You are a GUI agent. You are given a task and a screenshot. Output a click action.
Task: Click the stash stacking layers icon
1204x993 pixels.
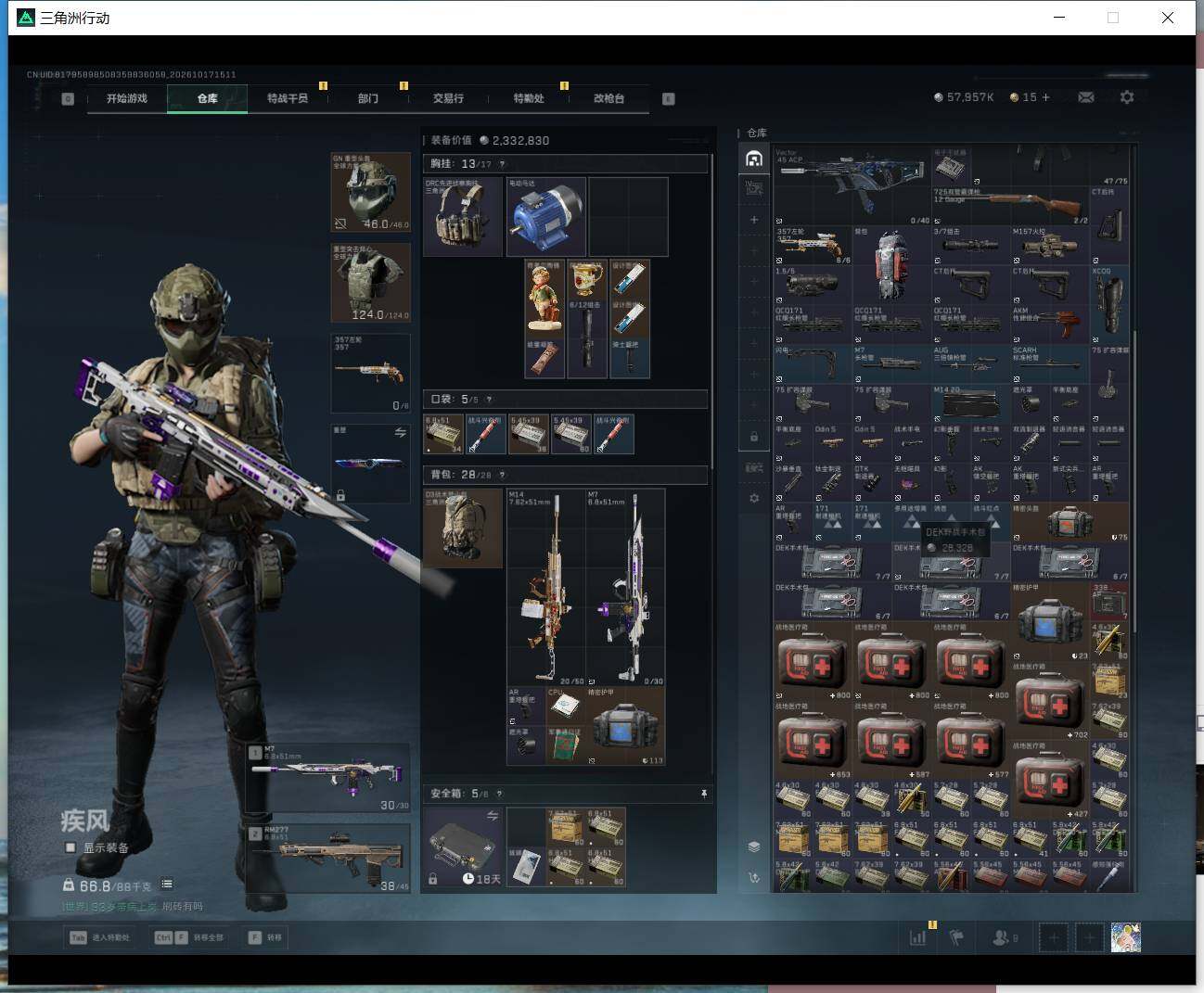(x=754, y=847)
